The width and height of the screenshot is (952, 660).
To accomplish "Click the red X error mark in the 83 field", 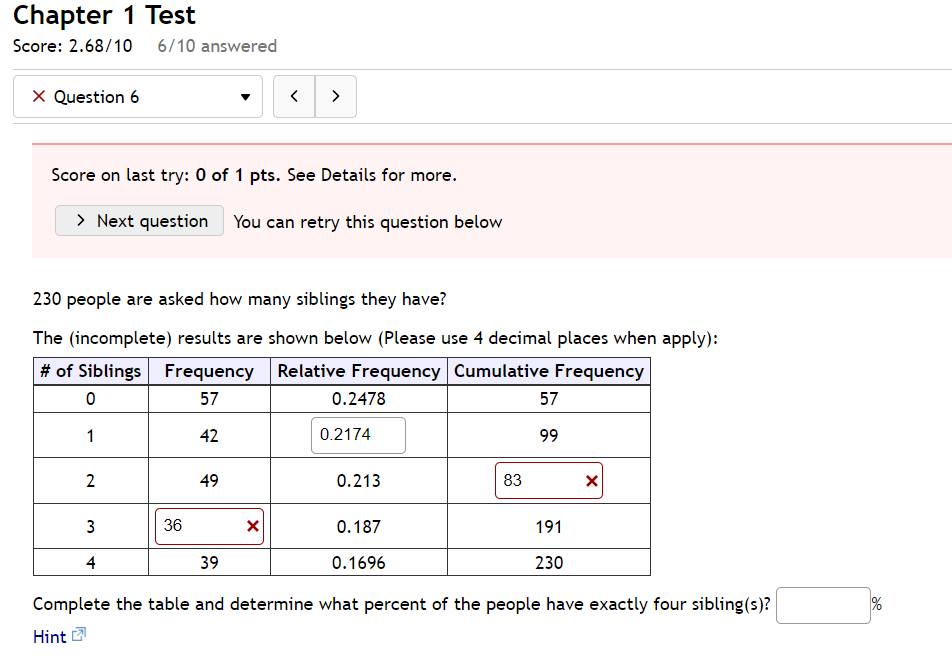I will coord(592,480).
